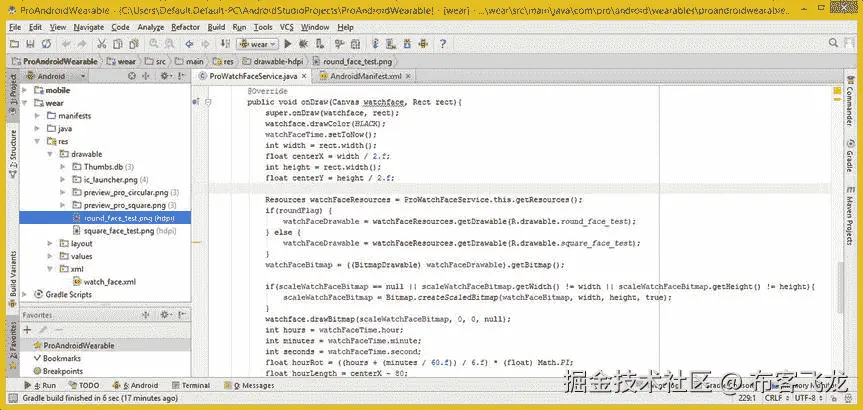Click the Paste icon in toolbar

click(134, 44)
